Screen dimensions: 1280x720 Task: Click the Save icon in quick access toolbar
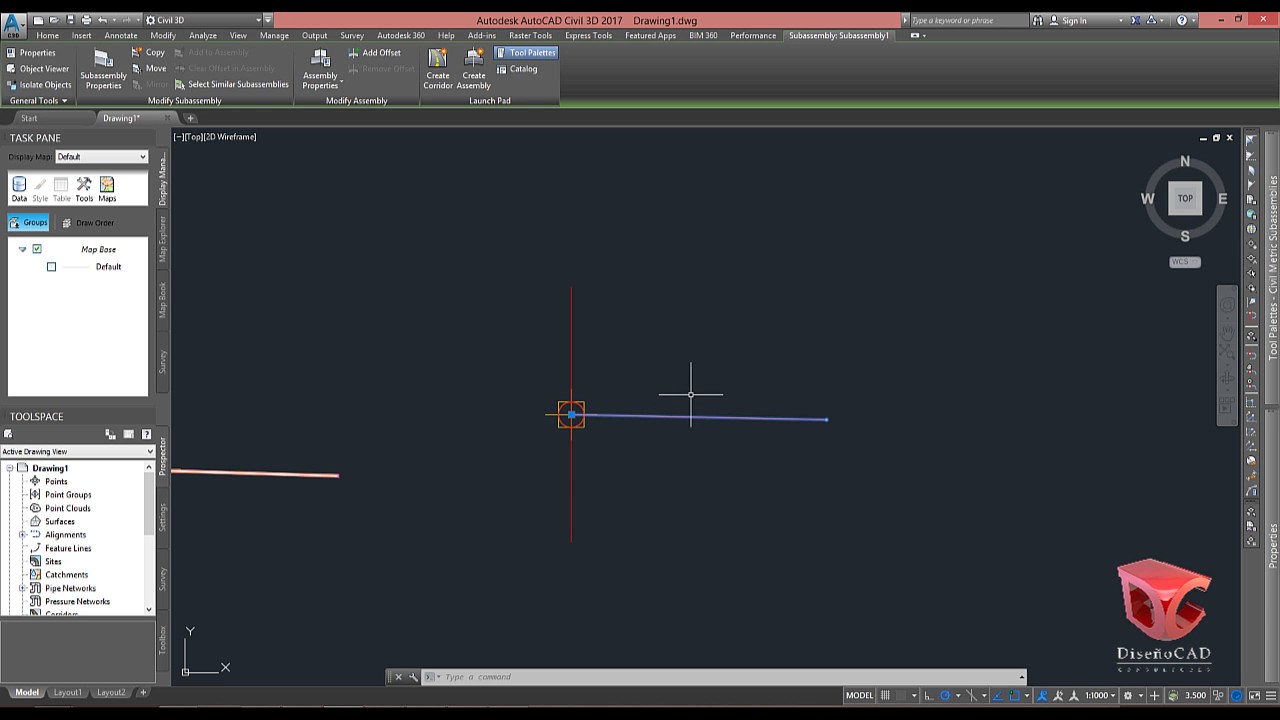tap(69, 20)
